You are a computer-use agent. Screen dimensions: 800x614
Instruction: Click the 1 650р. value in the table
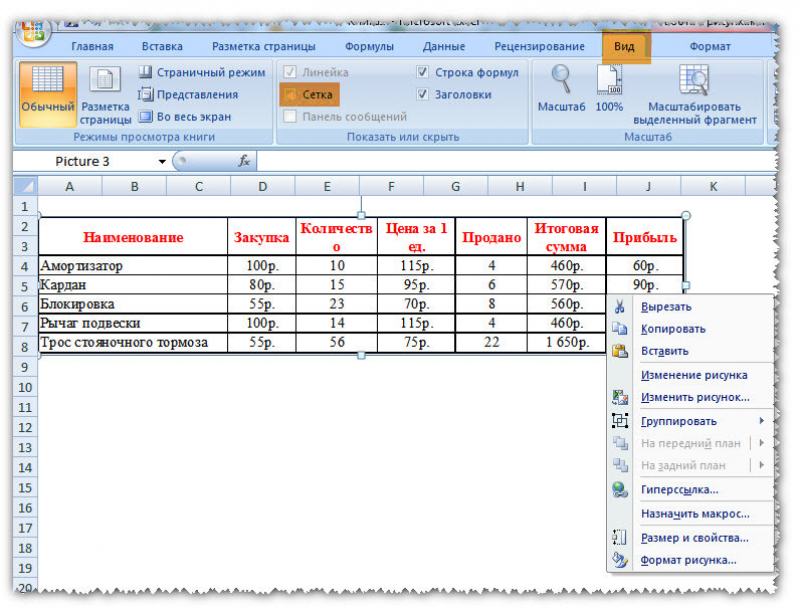pyautogui.click(x=567, y=342)
